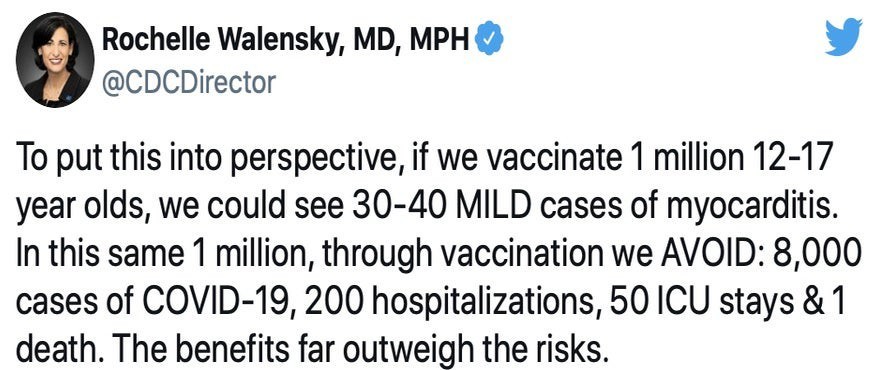Click the Twitter bird logo
This screenshot has height=370, width=878.
tap(843, 37)
